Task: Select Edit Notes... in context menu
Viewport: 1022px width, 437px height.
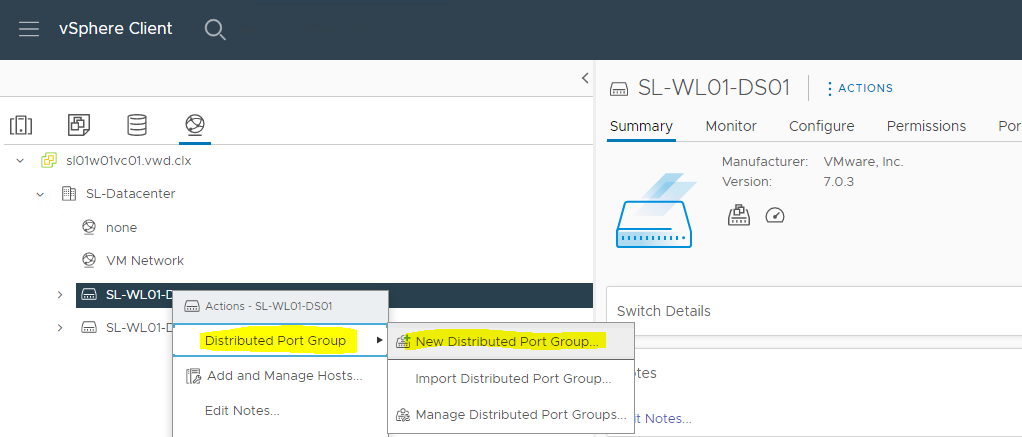Action: pos(280,411)
